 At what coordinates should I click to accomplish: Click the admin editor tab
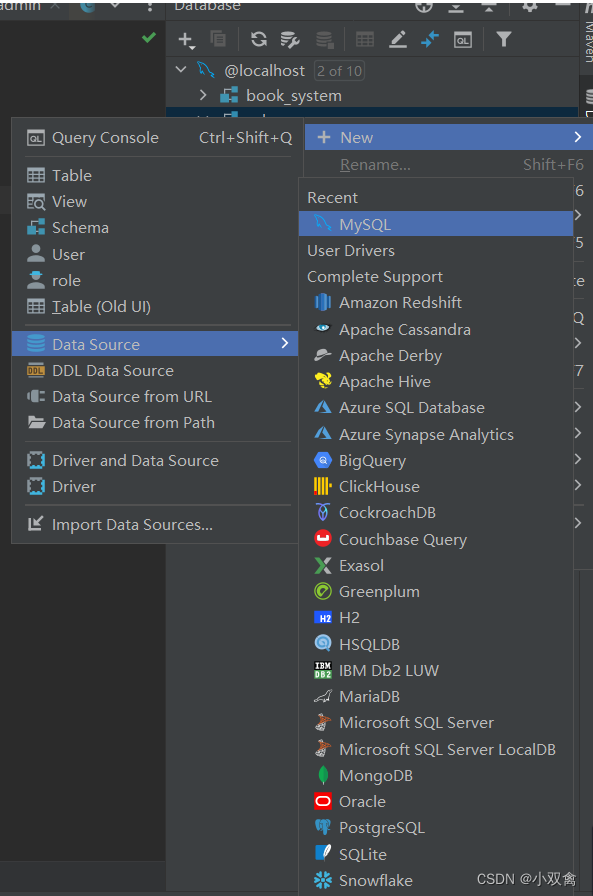click(x=20, y=6)
